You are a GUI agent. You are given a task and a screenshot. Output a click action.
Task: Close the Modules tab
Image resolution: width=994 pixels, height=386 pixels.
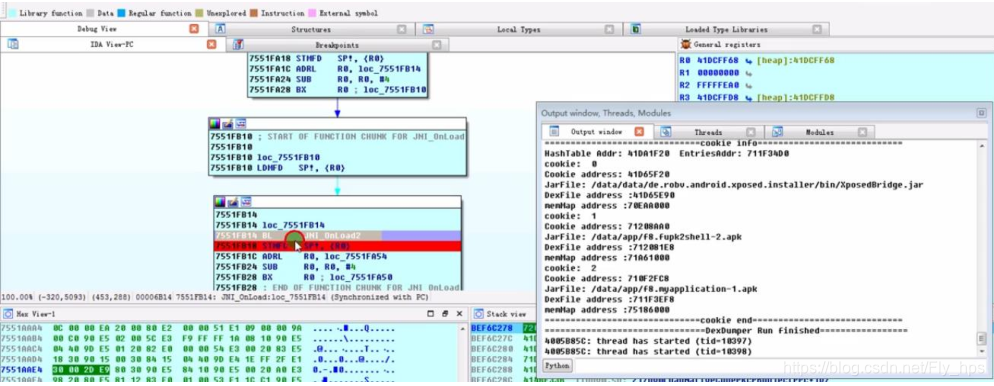click(x=862, y=132)
